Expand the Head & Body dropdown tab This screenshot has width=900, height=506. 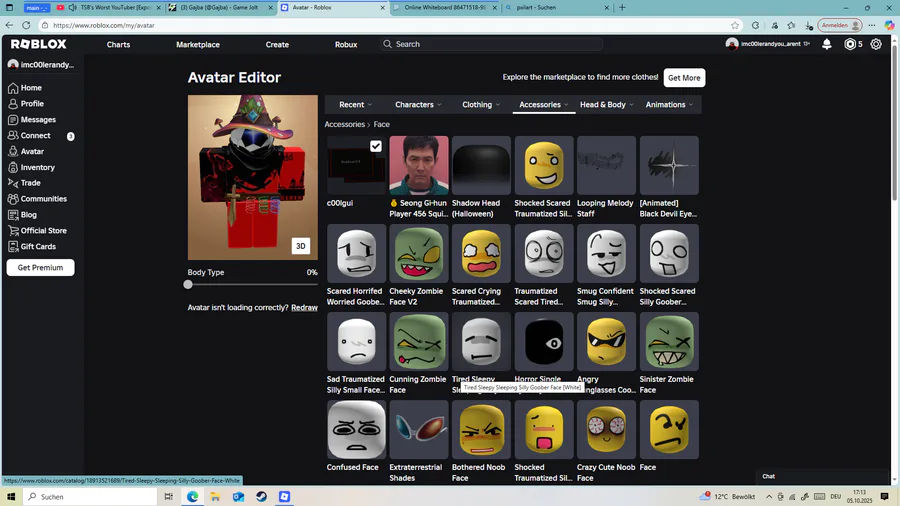coord(607,104)
